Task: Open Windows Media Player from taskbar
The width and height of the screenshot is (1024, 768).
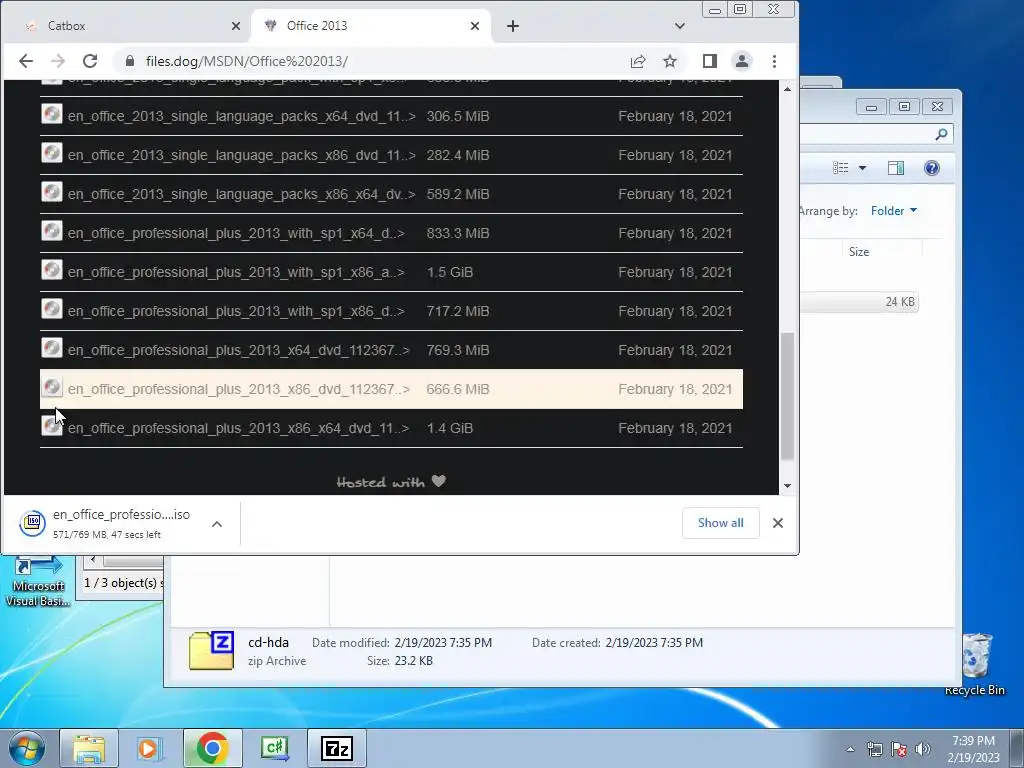Action: [x=148, y=748]
